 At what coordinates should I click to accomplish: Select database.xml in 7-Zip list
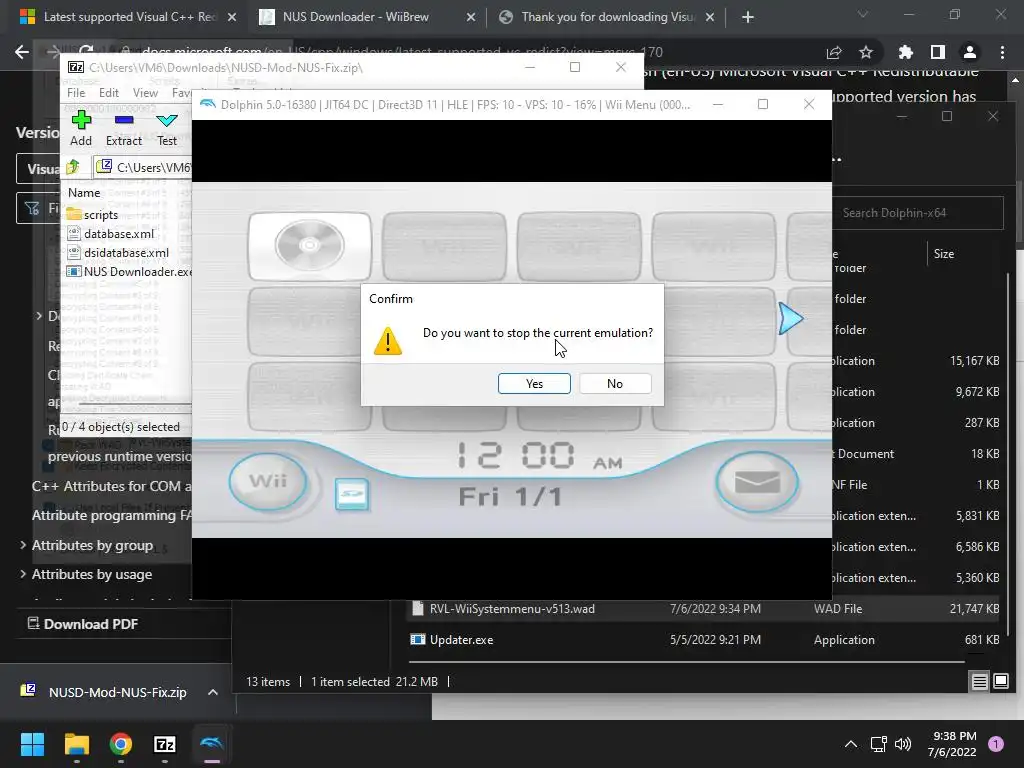118,234
